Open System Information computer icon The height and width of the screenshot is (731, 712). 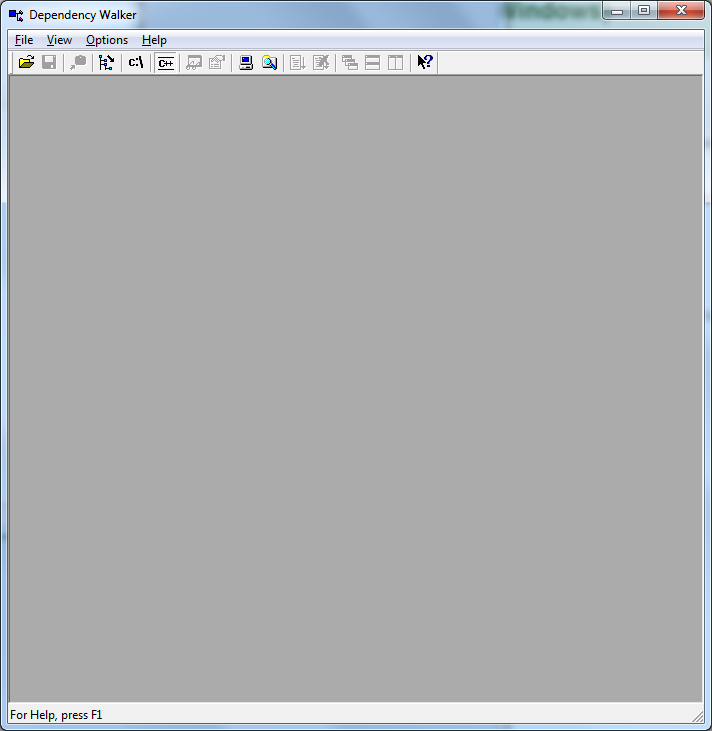coord(246,62)
